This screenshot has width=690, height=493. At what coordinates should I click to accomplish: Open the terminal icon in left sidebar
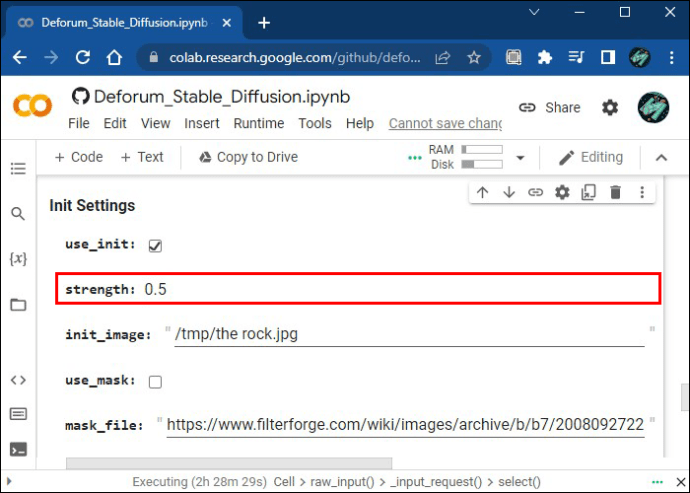pos(18,449)
